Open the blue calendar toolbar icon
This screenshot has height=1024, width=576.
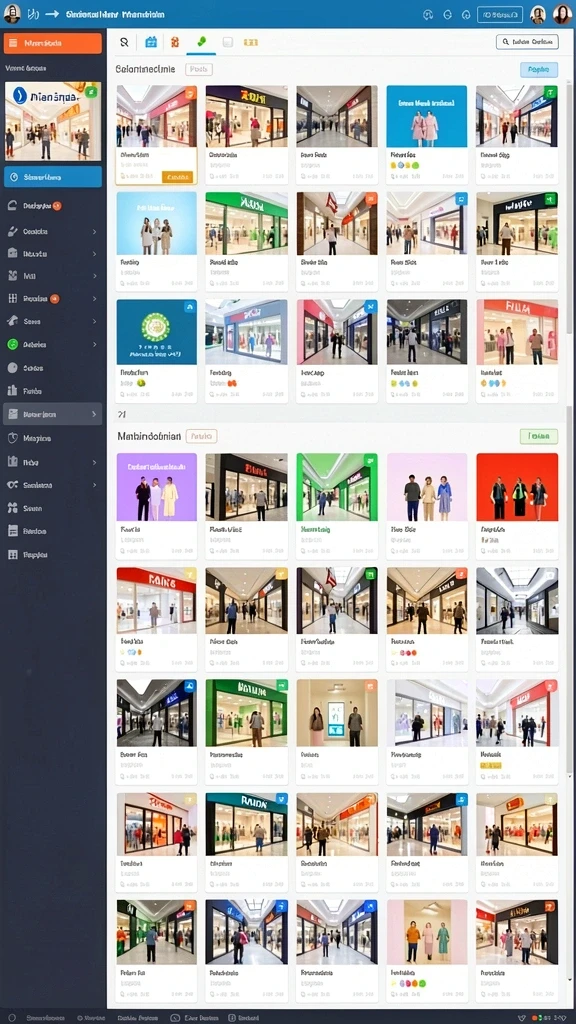151,42
